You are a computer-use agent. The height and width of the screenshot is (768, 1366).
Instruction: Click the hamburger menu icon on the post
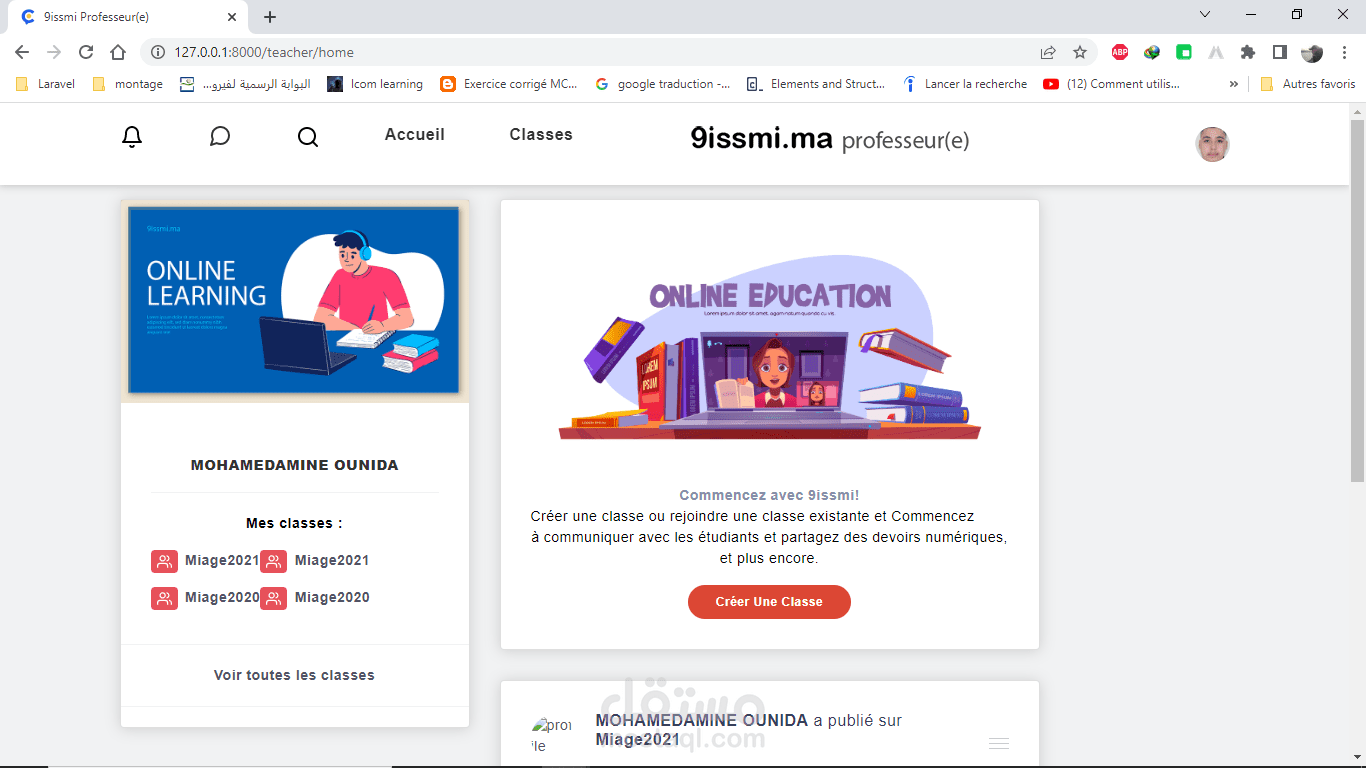pos(999,743)
